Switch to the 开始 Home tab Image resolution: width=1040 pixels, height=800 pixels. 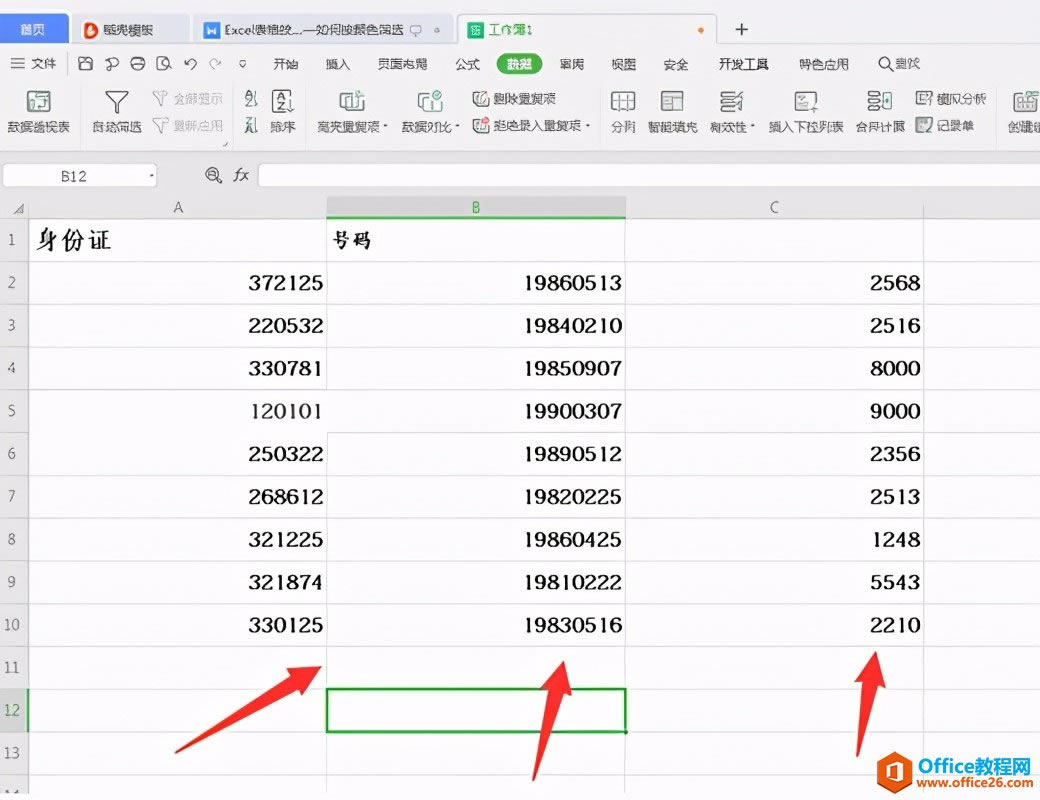tap(286, 64)
